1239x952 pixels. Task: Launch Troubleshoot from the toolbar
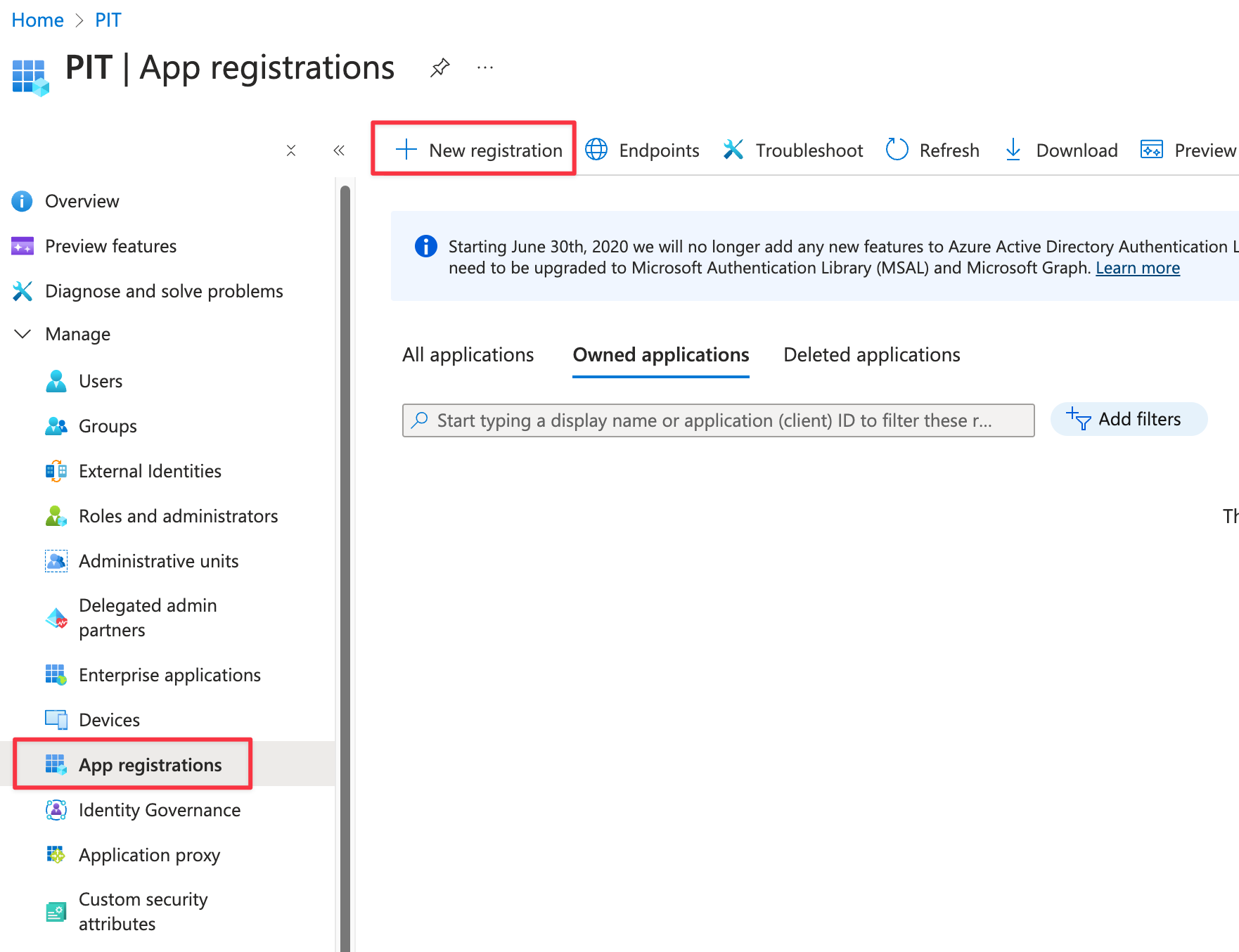792,150
